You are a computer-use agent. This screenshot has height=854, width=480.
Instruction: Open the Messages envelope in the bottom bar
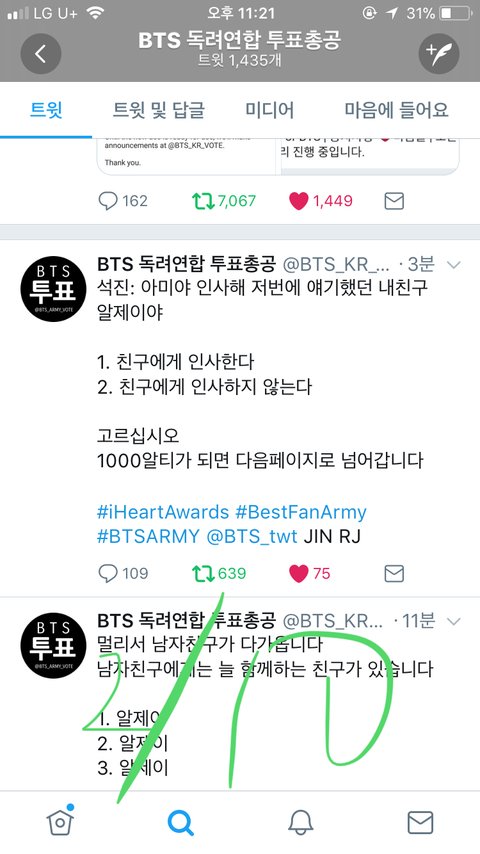(x=420, y=822)
